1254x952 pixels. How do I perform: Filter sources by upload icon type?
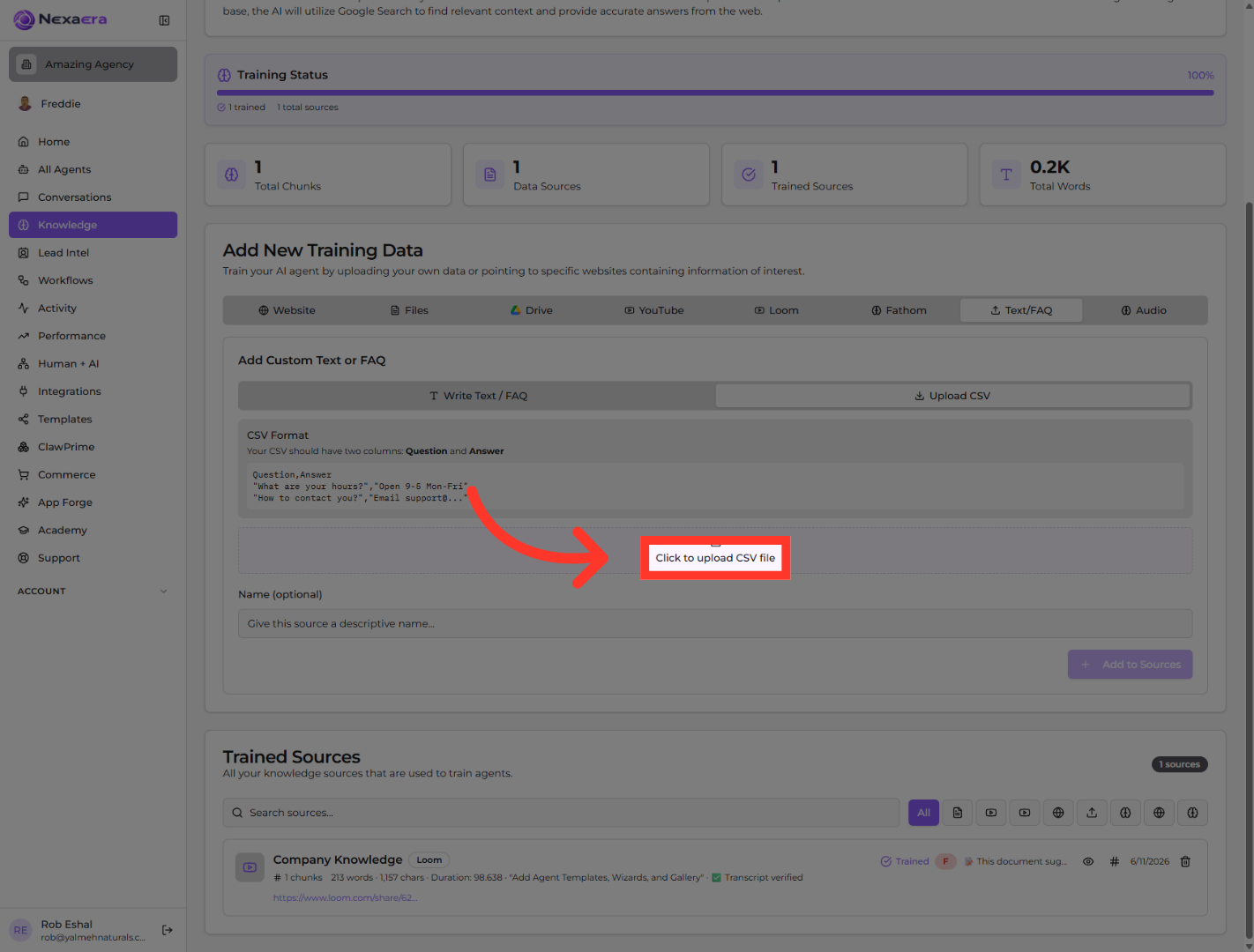click(x=1092, y=813)
